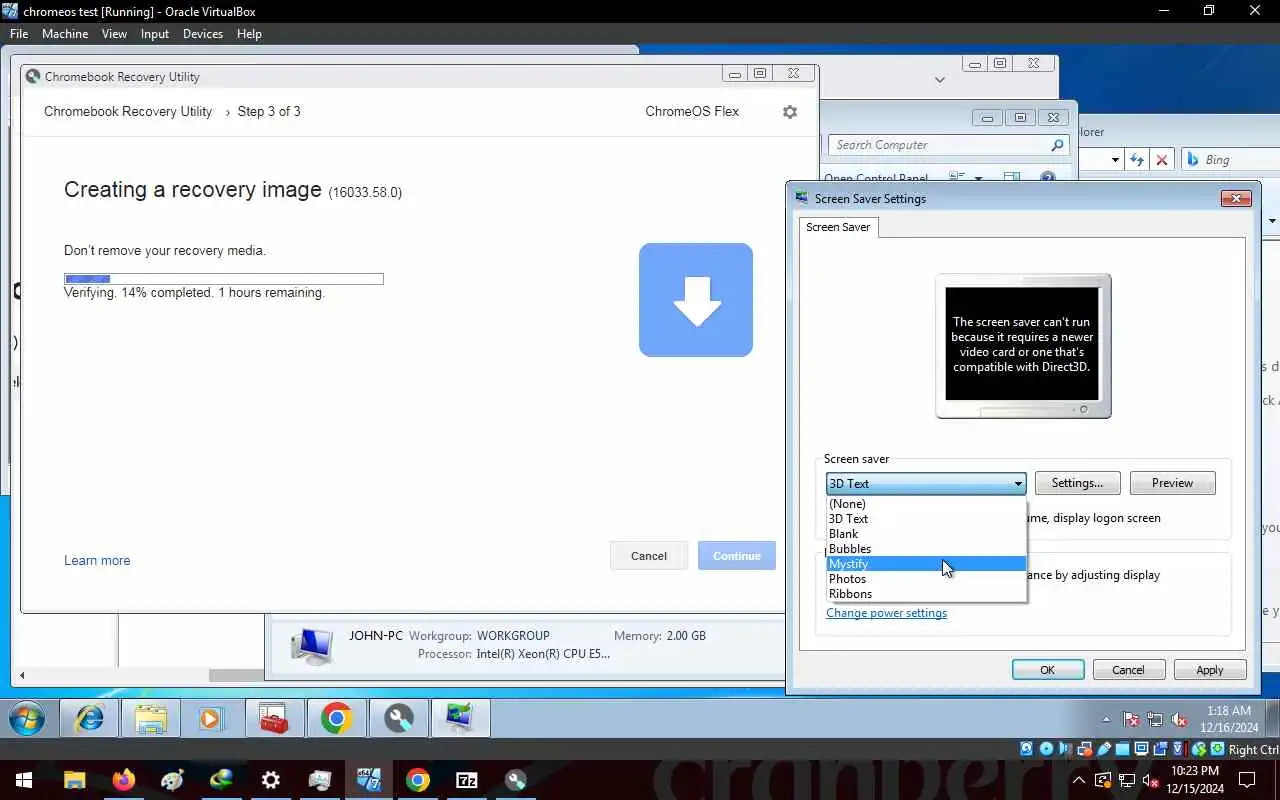The image size is (1280, 800).
Task: Open VirtualBox View menu
Action: (114, 34)
